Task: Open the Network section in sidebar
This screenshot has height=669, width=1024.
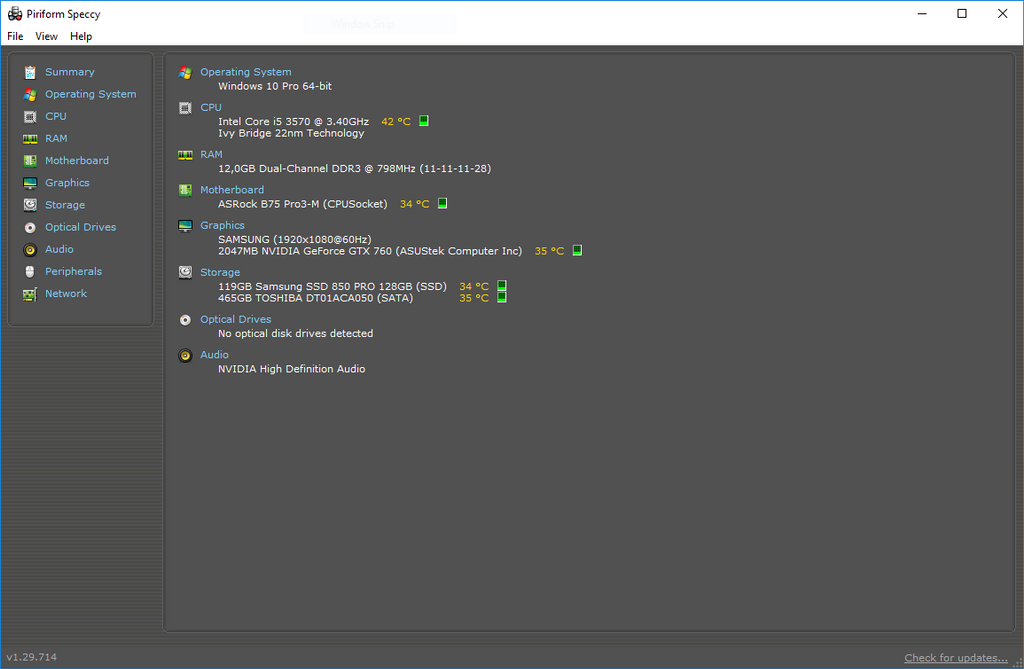Action: click(66, 294)
